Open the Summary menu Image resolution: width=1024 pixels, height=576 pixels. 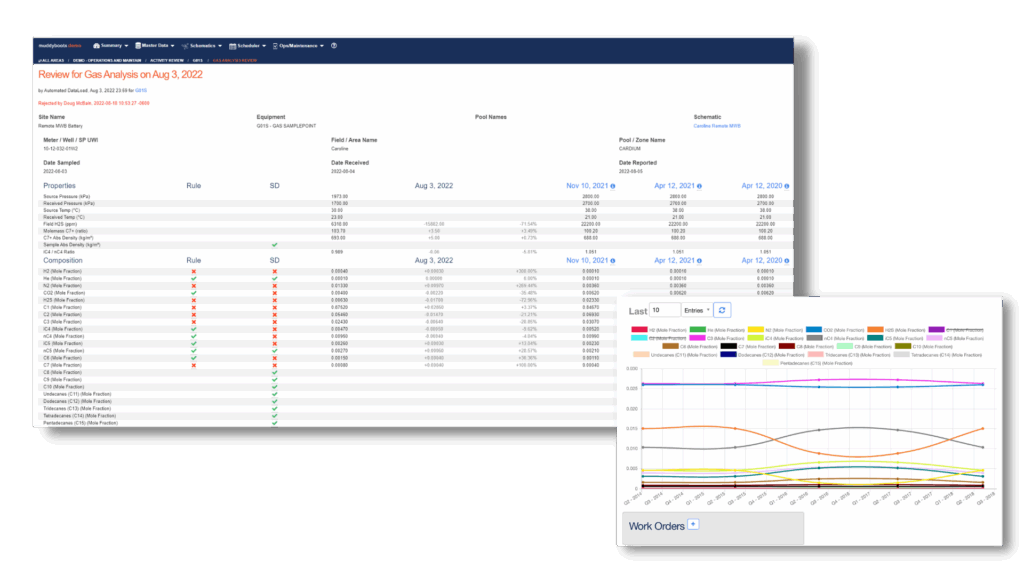pyautogui.click(x=110, y=46)
